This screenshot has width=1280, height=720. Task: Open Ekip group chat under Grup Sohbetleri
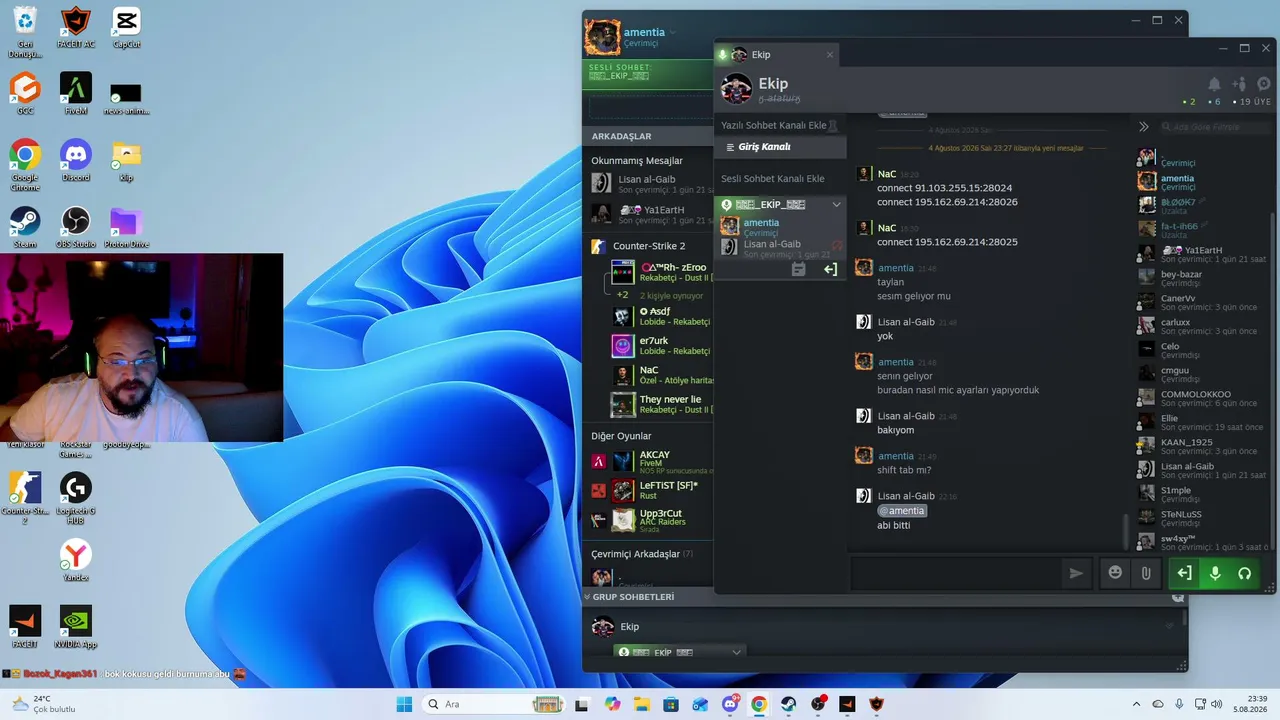coord(630,627)
